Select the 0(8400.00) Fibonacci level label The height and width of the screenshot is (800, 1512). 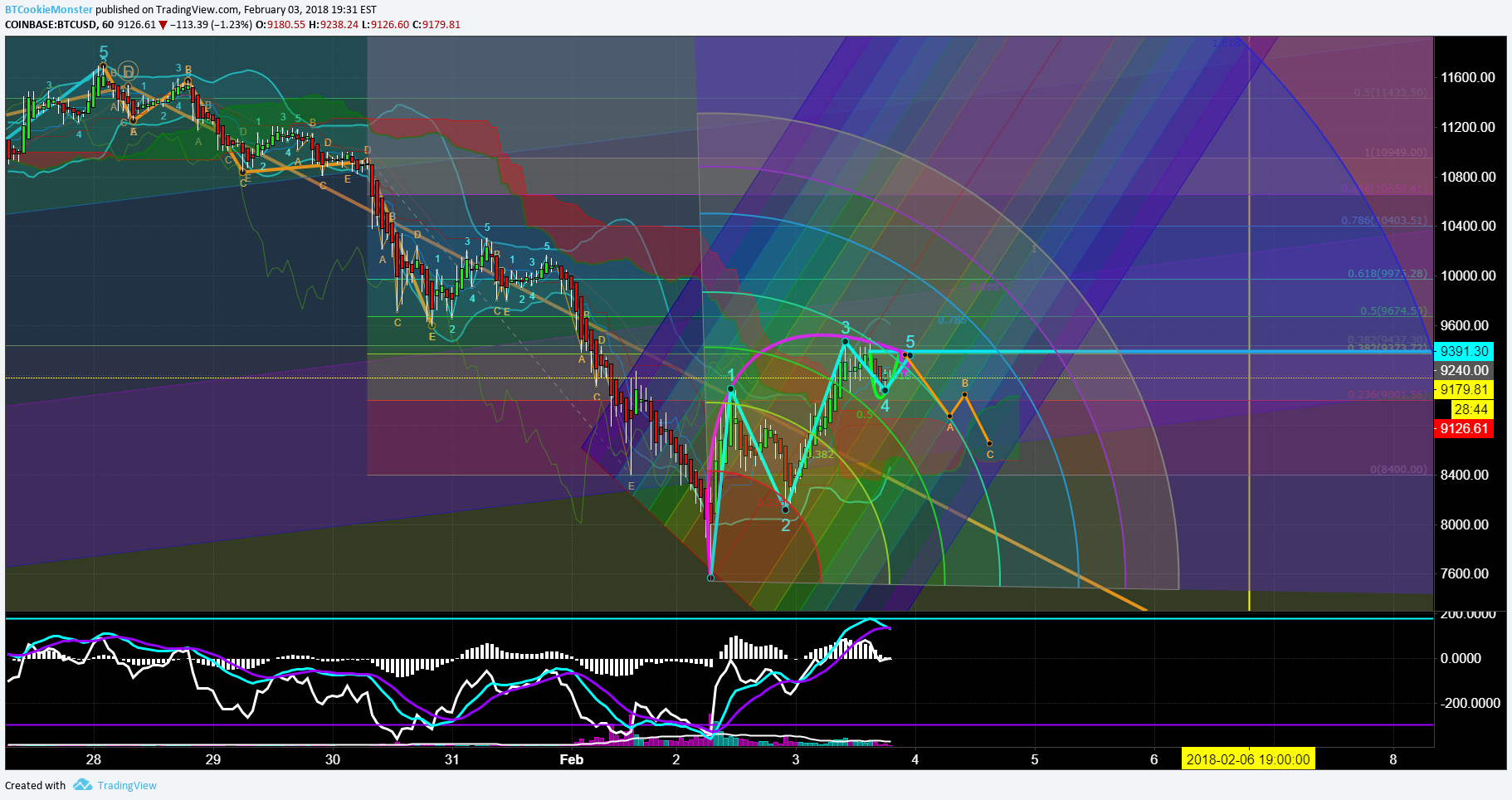tap(1398, 470)
